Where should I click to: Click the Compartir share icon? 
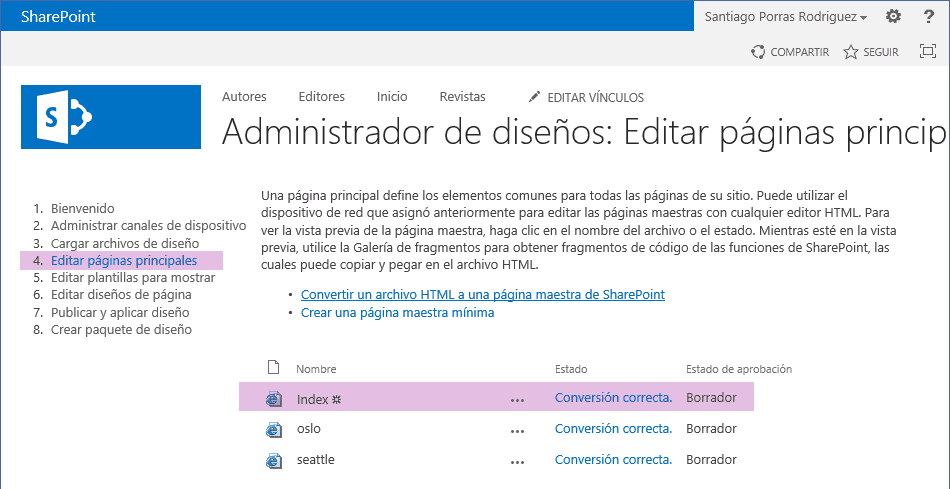(x=757, y=52)
